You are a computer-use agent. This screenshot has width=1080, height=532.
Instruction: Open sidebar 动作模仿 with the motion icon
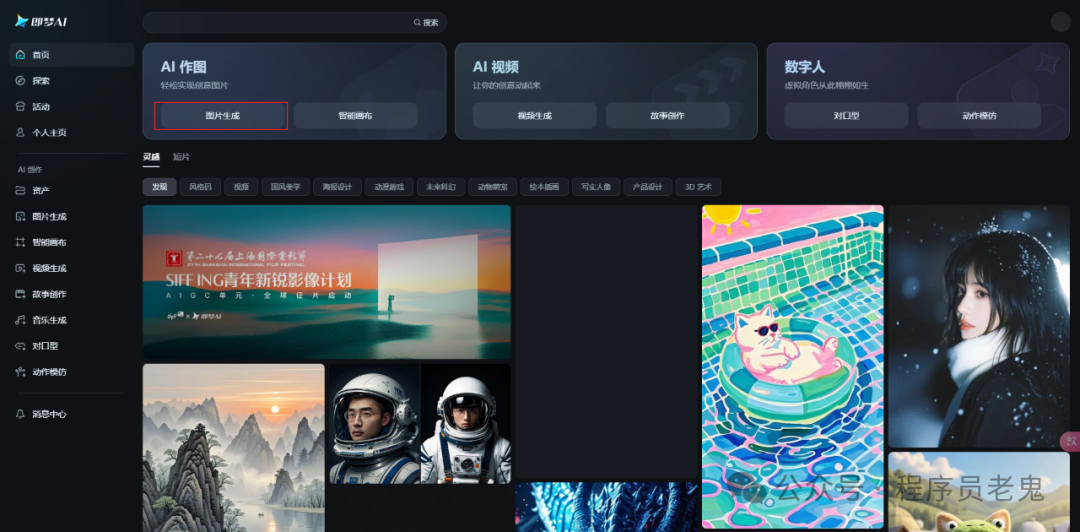point(21,371)
